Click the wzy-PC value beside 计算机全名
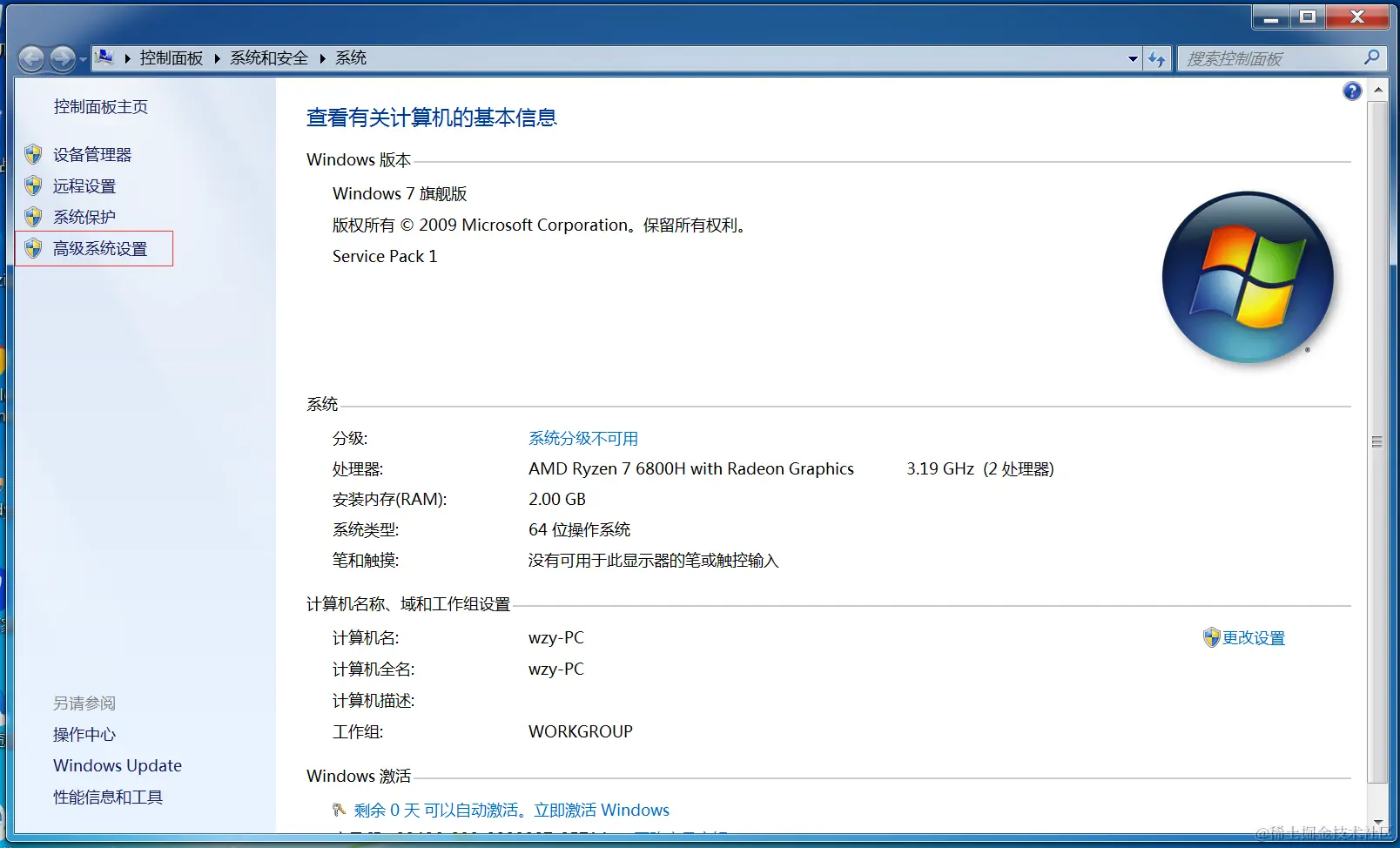 click(x=556, y=669)
